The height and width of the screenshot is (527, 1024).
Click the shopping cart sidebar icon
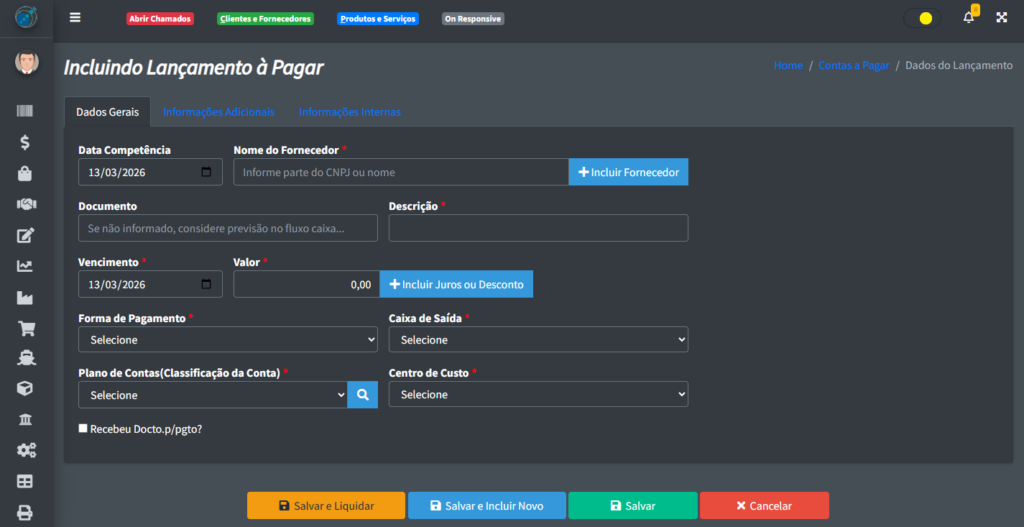(x=25, y=328)
